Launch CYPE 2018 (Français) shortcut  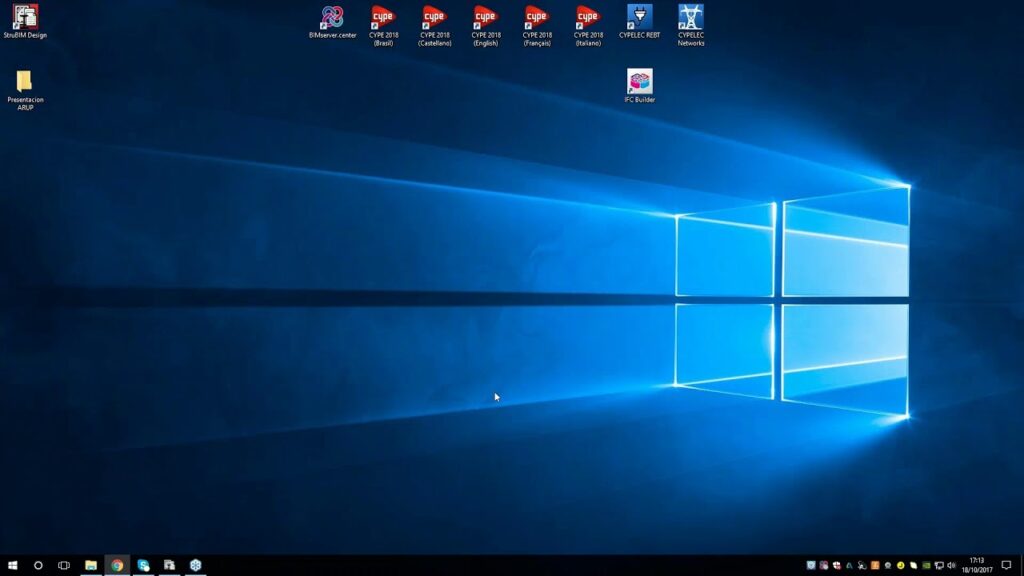(537, 18)
